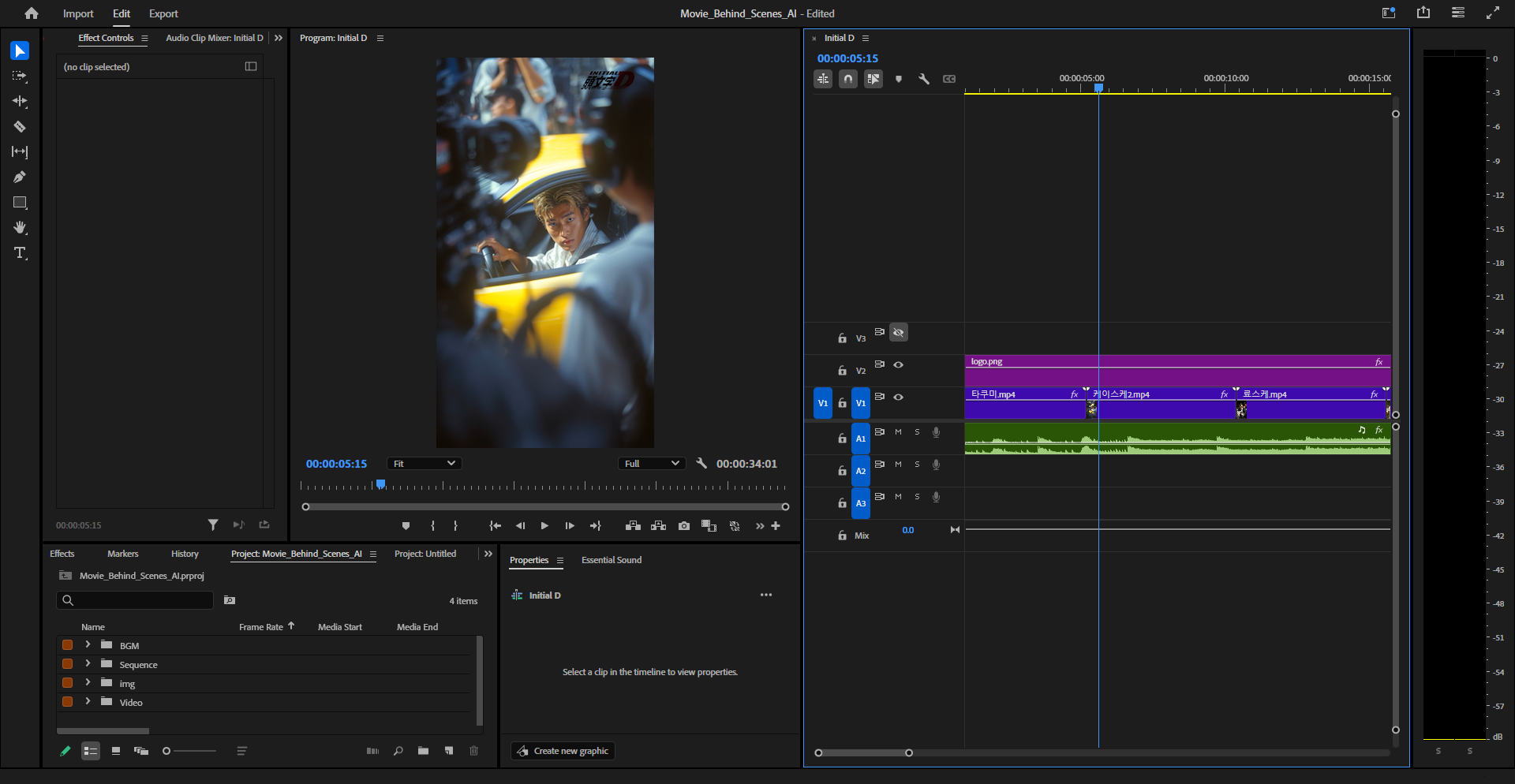The height and width of the screenshot is (784, 1515).
Task: Click the Lift button in Program monitor
Action: point(633,526)
